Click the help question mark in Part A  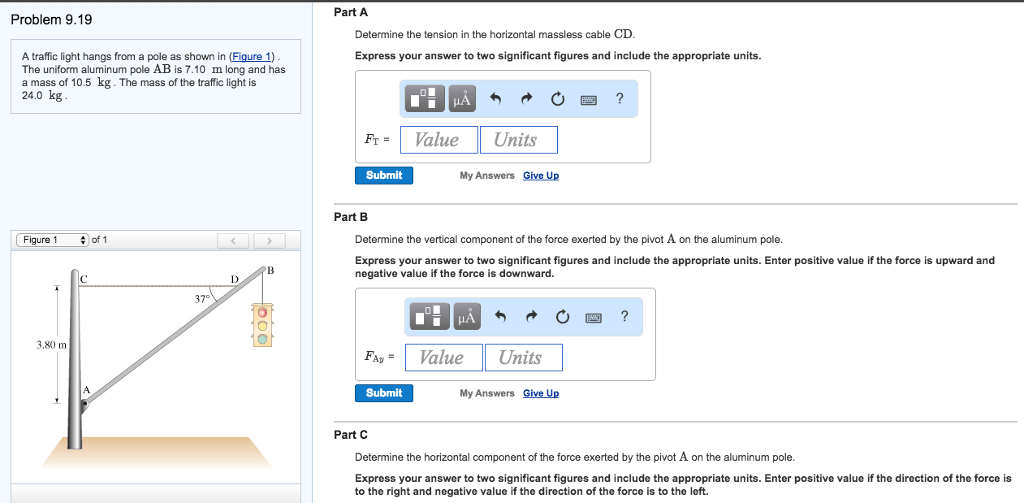coord(619,99)
